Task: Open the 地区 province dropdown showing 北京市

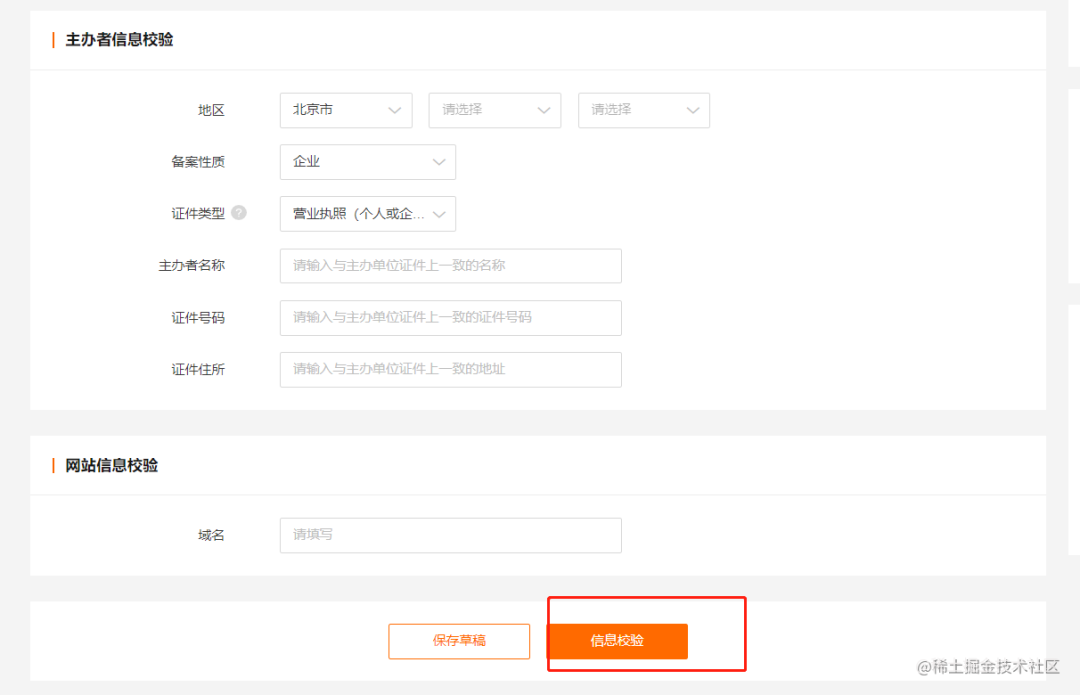Action: (x=340, y=110)
